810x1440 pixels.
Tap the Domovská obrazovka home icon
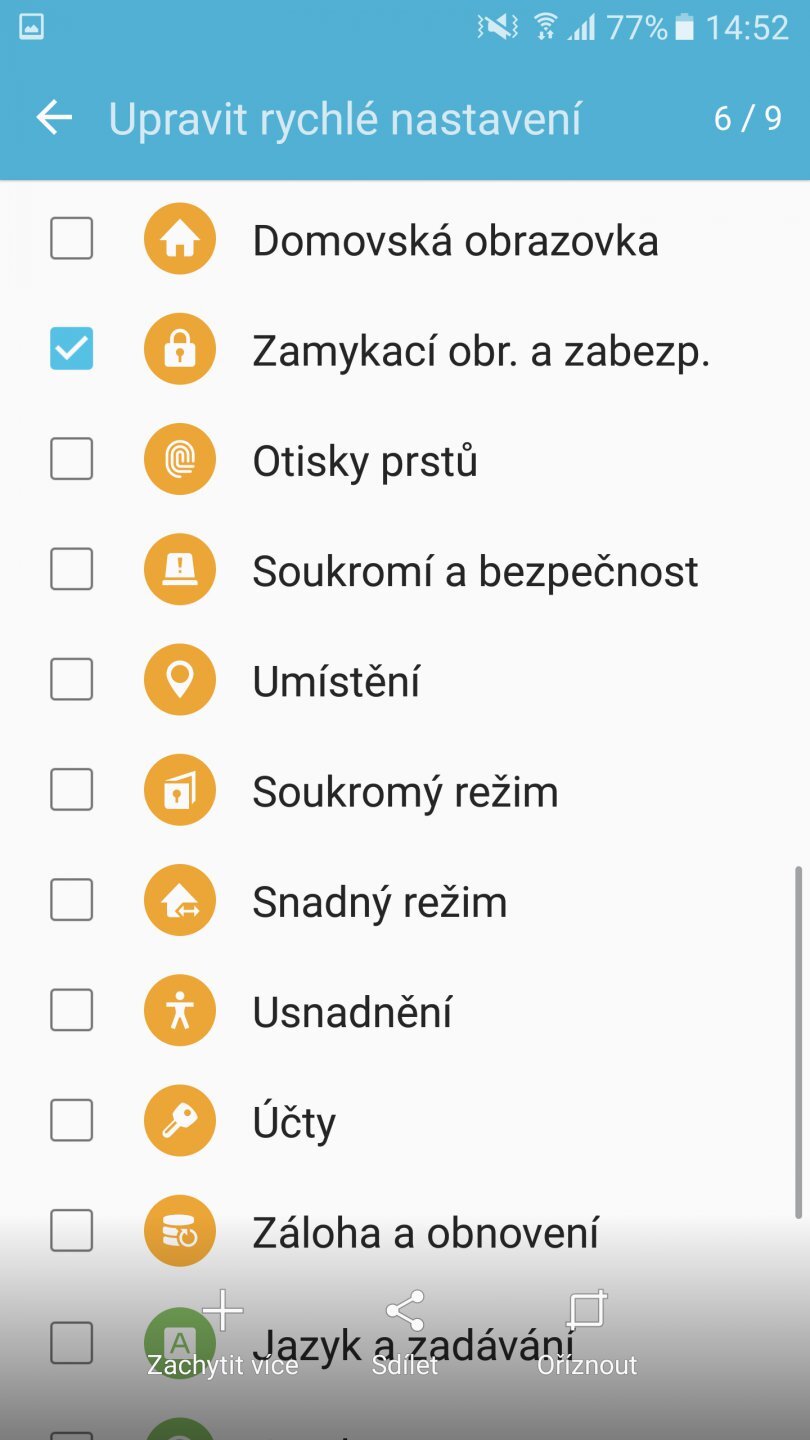[x=180, y=239]
